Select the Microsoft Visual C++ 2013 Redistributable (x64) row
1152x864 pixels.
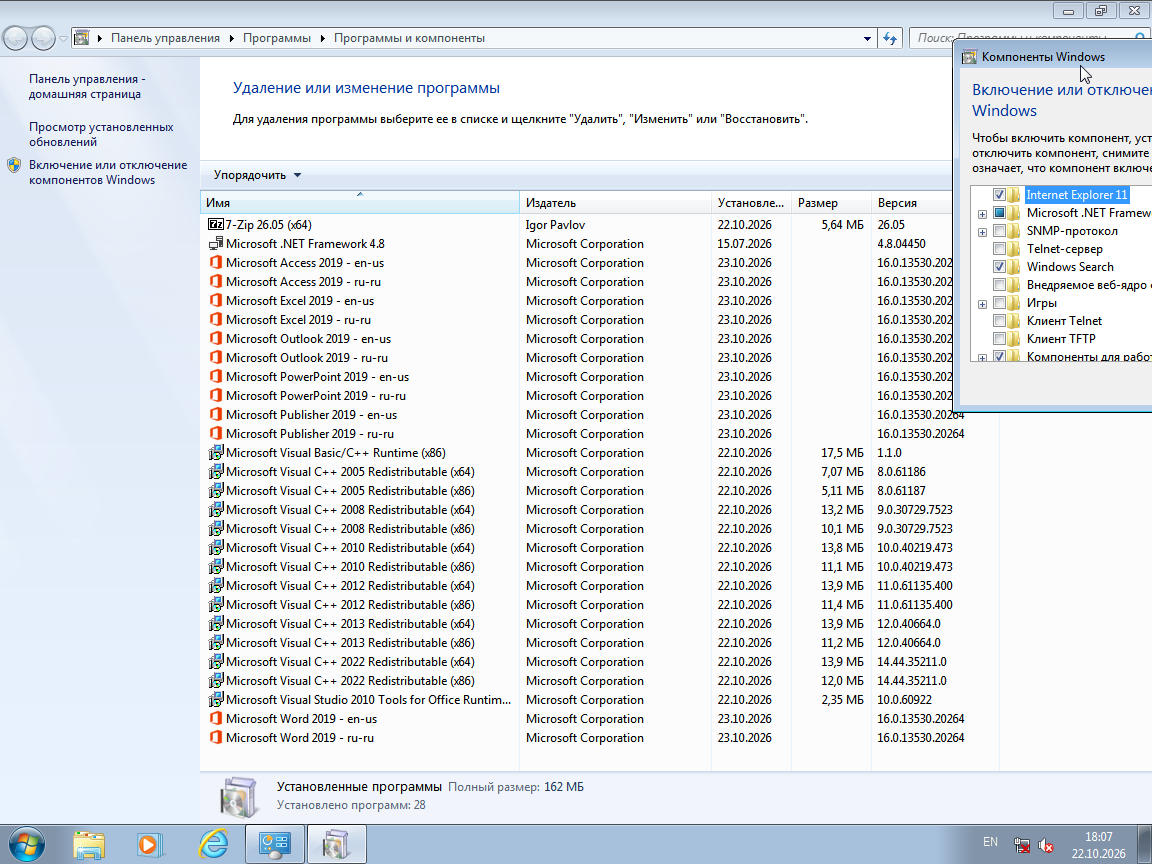tap(600, 624)
